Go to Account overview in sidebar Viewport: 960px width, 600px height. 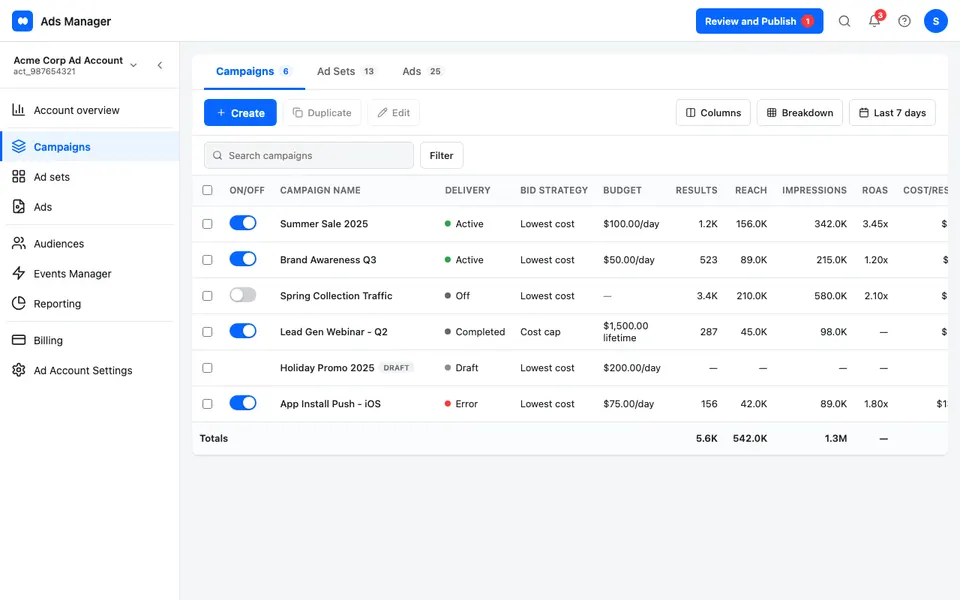90,110
